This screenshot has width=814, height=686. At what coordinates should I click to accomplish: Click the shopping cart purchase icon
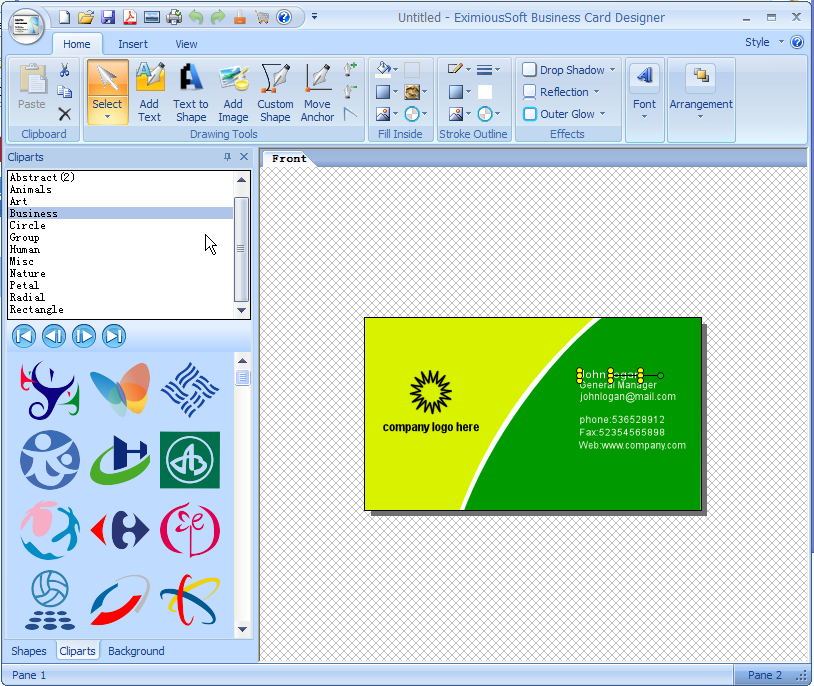click(x=262, y=17)
